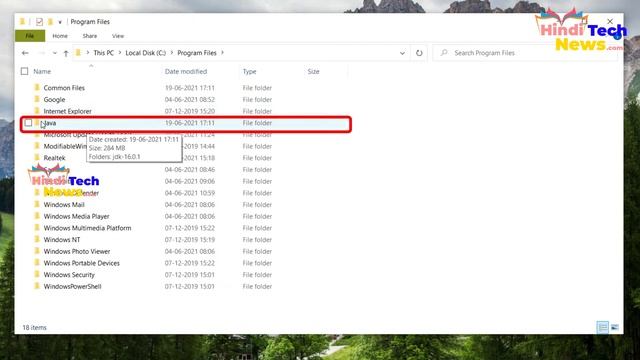
Task: Select the Windows Multimedia Platform folder icon
Action: (x=37, y=228)
